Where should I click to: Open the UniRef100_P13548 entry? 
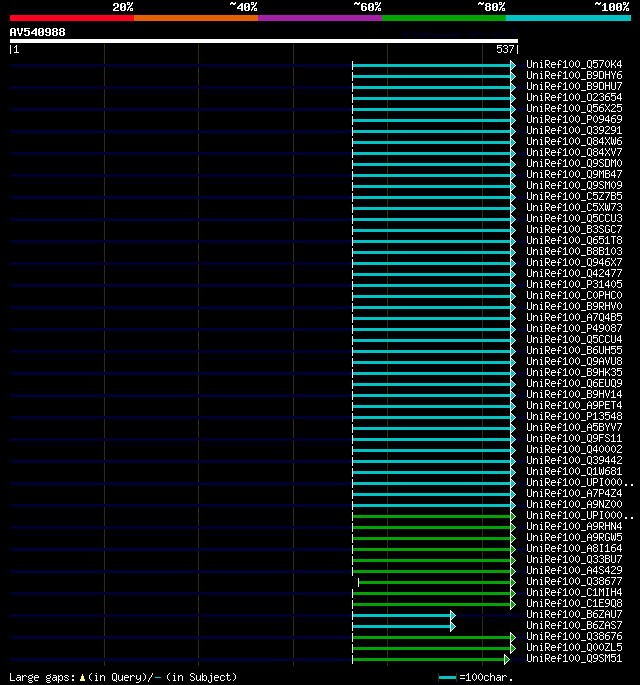pyautogui.click(x=574, y=416)
